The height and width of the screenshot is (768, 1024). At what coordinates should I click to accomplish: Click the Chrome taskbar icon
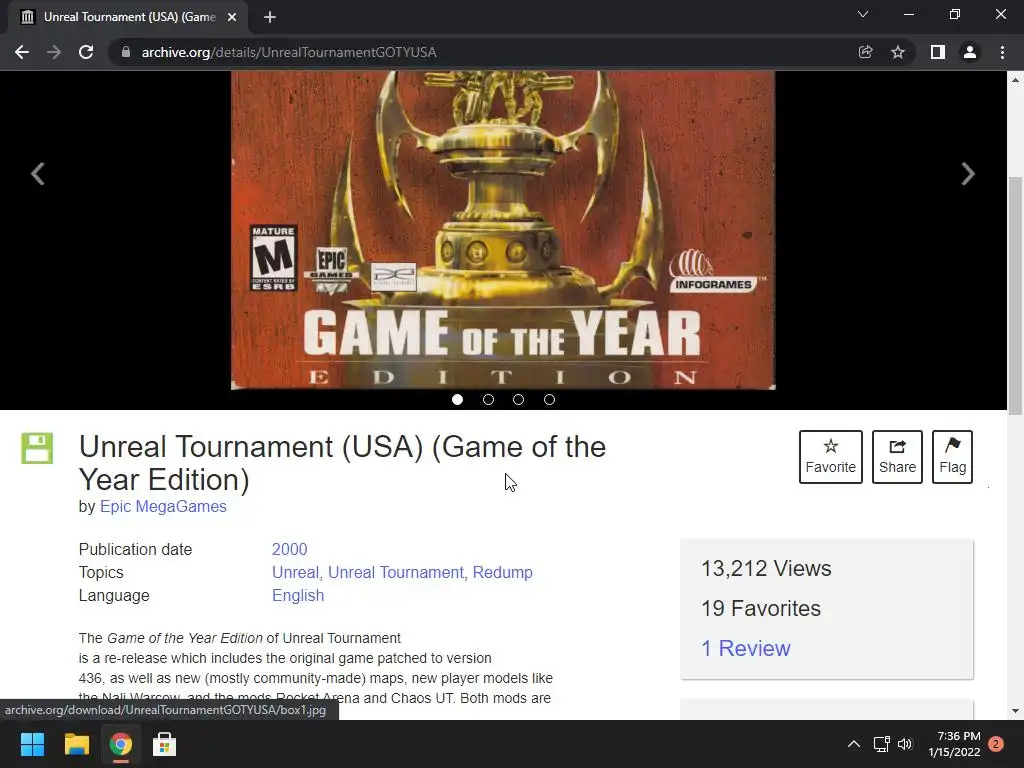(120, 744)
